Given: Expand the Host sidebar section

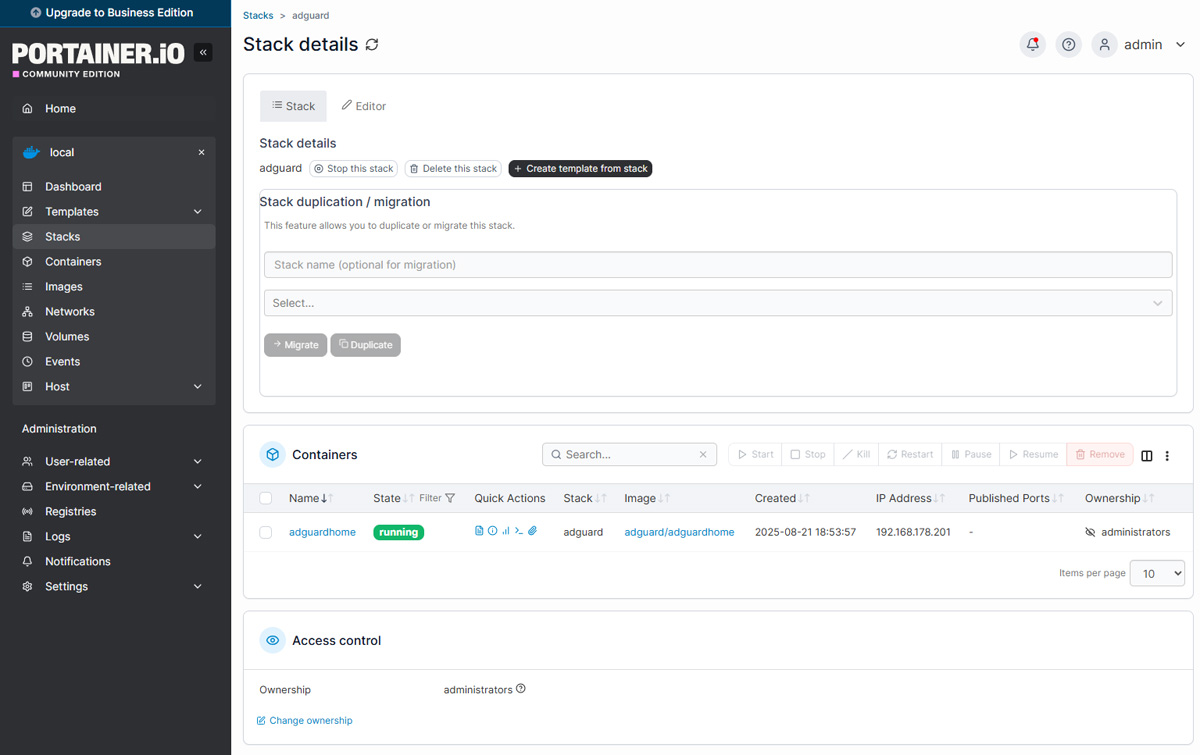Looking at the screenshot, I should tap(114, 386).
